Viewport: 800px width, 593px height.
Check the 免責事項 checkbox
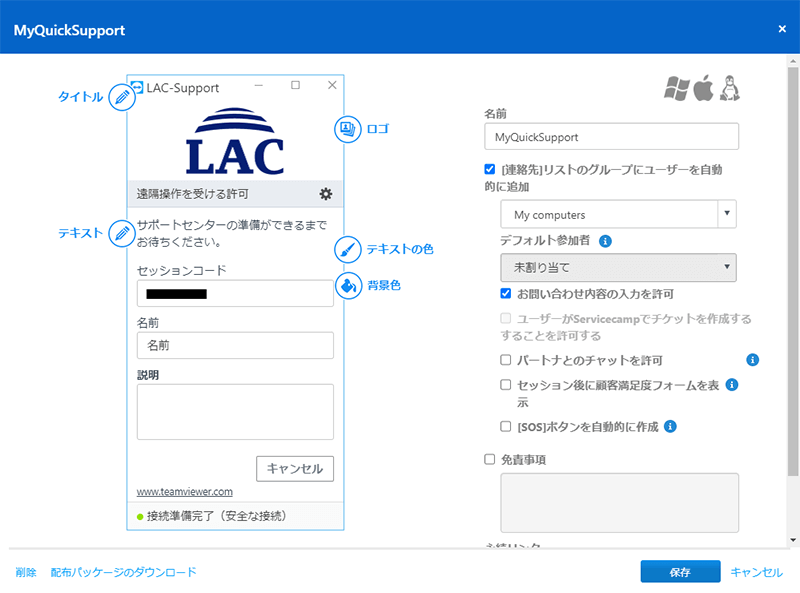coord(489,459)
